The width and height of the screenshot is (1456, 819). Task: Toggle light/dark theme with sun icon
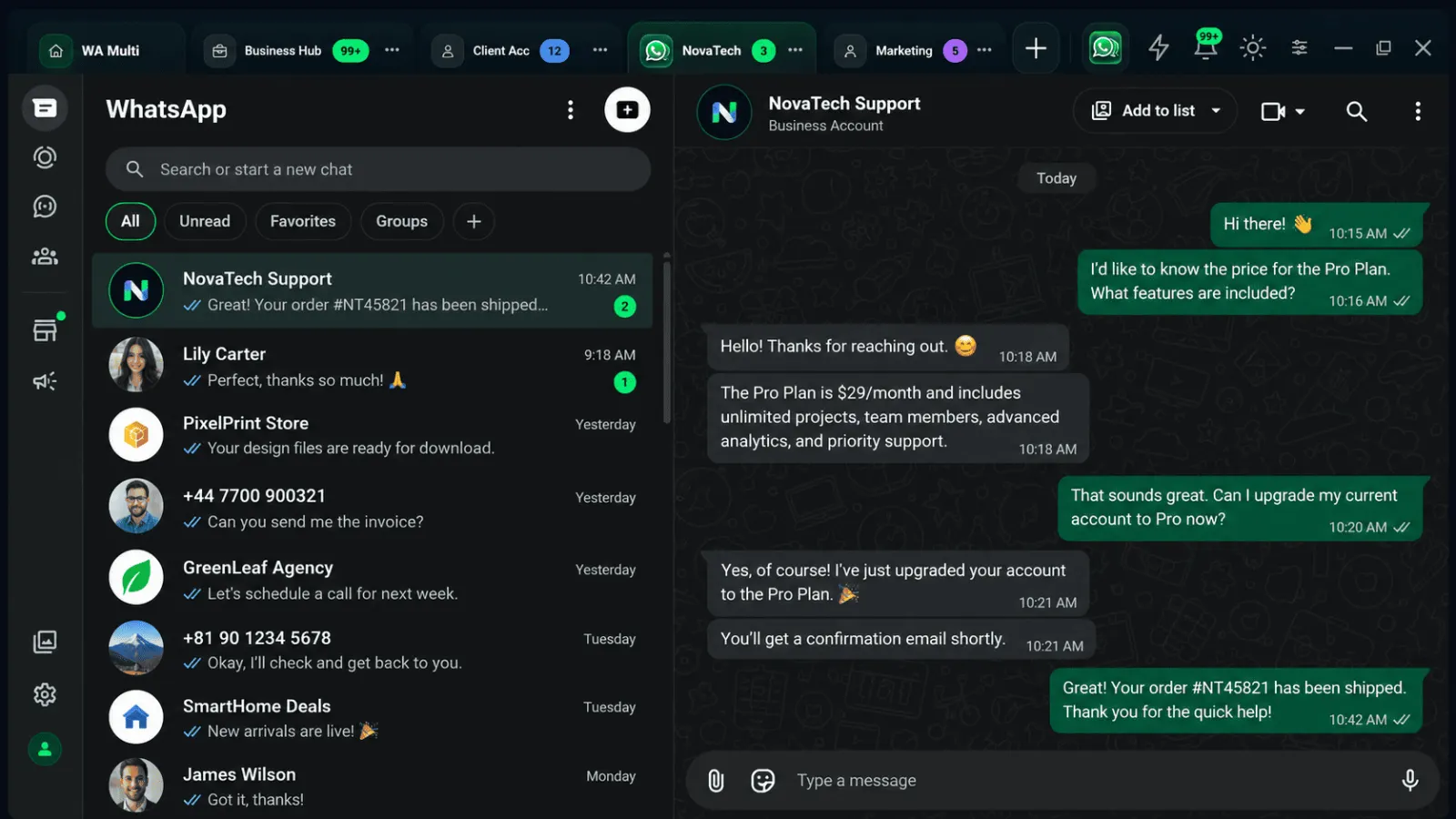pyautogui.click(x=1253, y=47)
